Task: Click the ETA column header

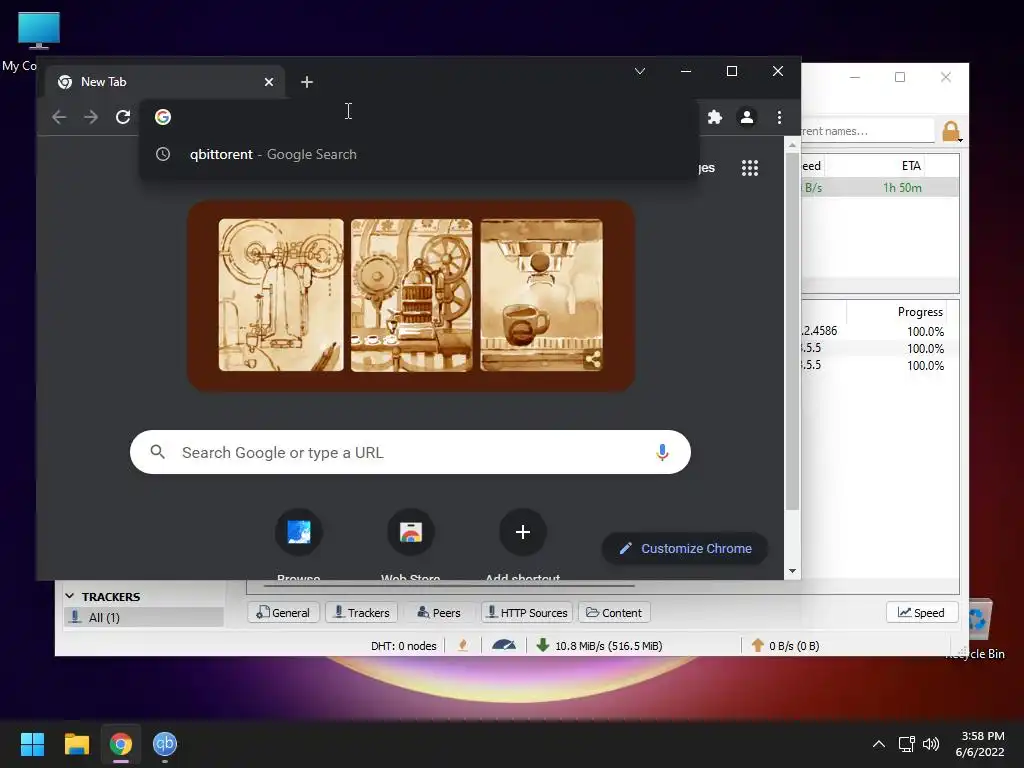Action: click(x=911, y=166)
